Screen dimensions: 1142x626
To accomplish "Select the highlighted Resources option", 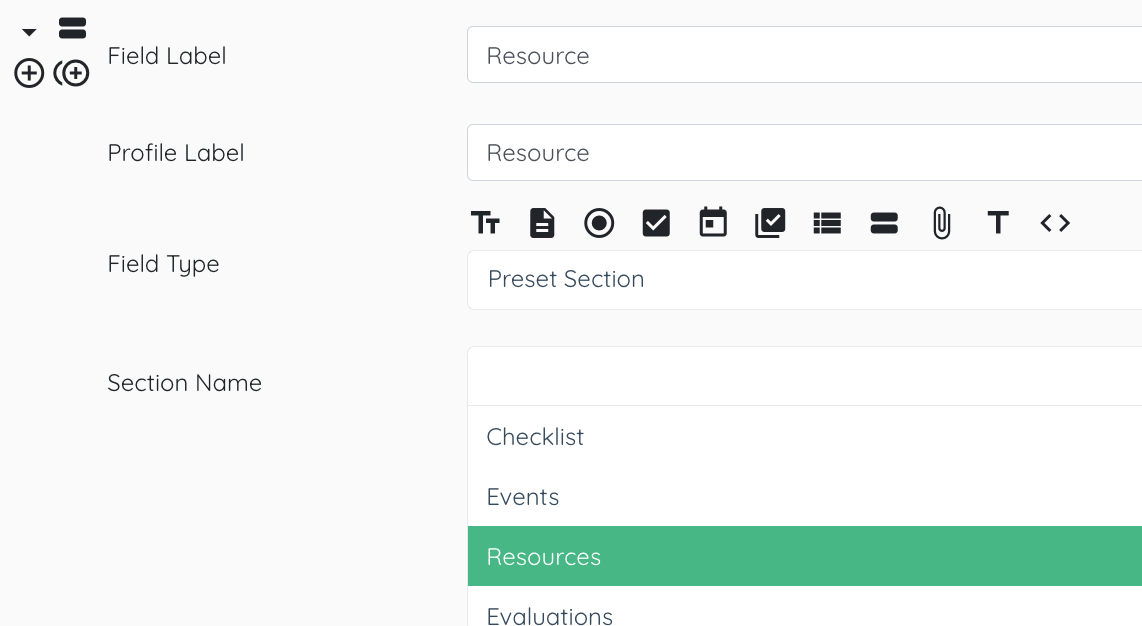I will click(805, 556).
